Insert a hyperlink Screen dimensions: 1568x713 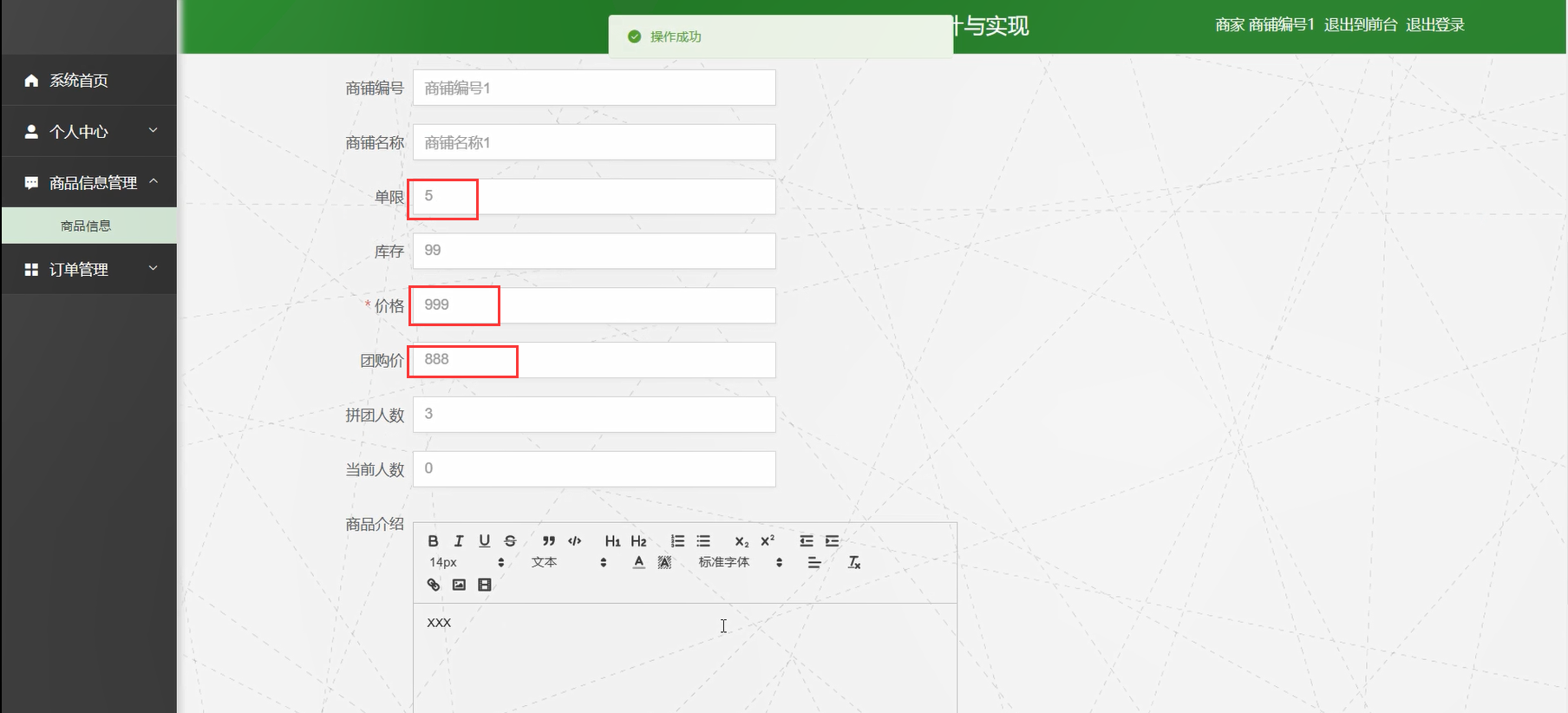tap(434, 585)
